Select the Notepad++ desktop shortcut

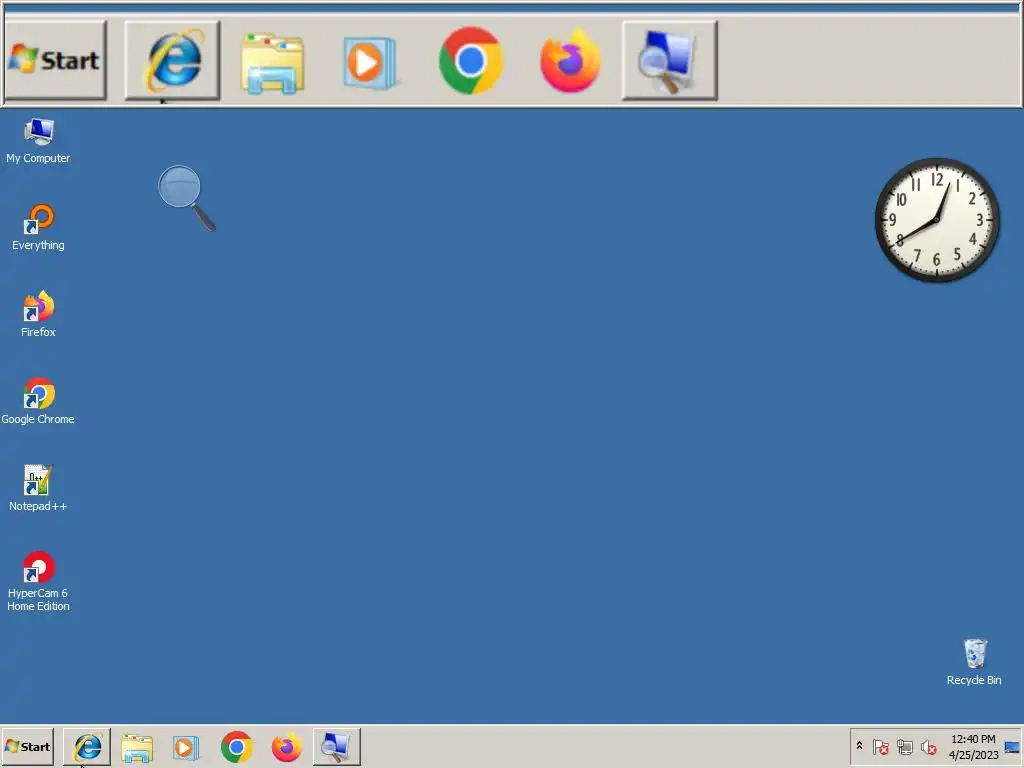38,488
